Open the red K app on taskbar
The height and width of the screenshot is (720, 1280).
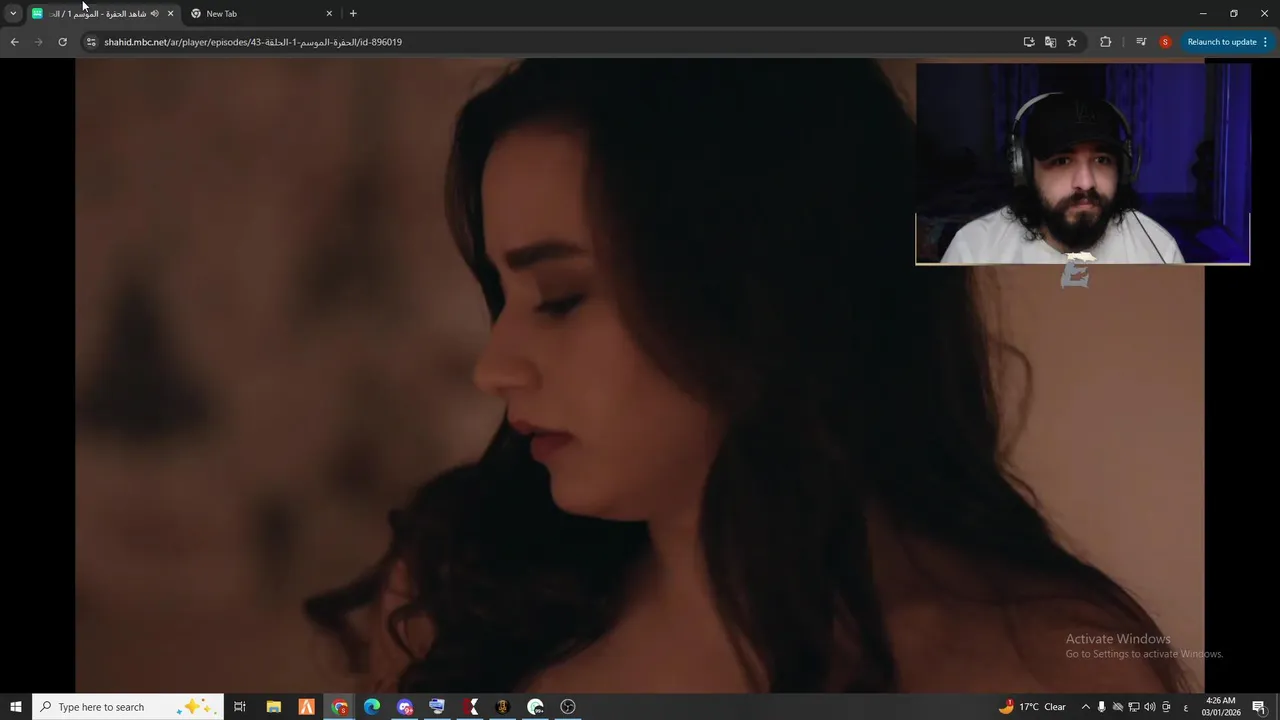point(470,707)
